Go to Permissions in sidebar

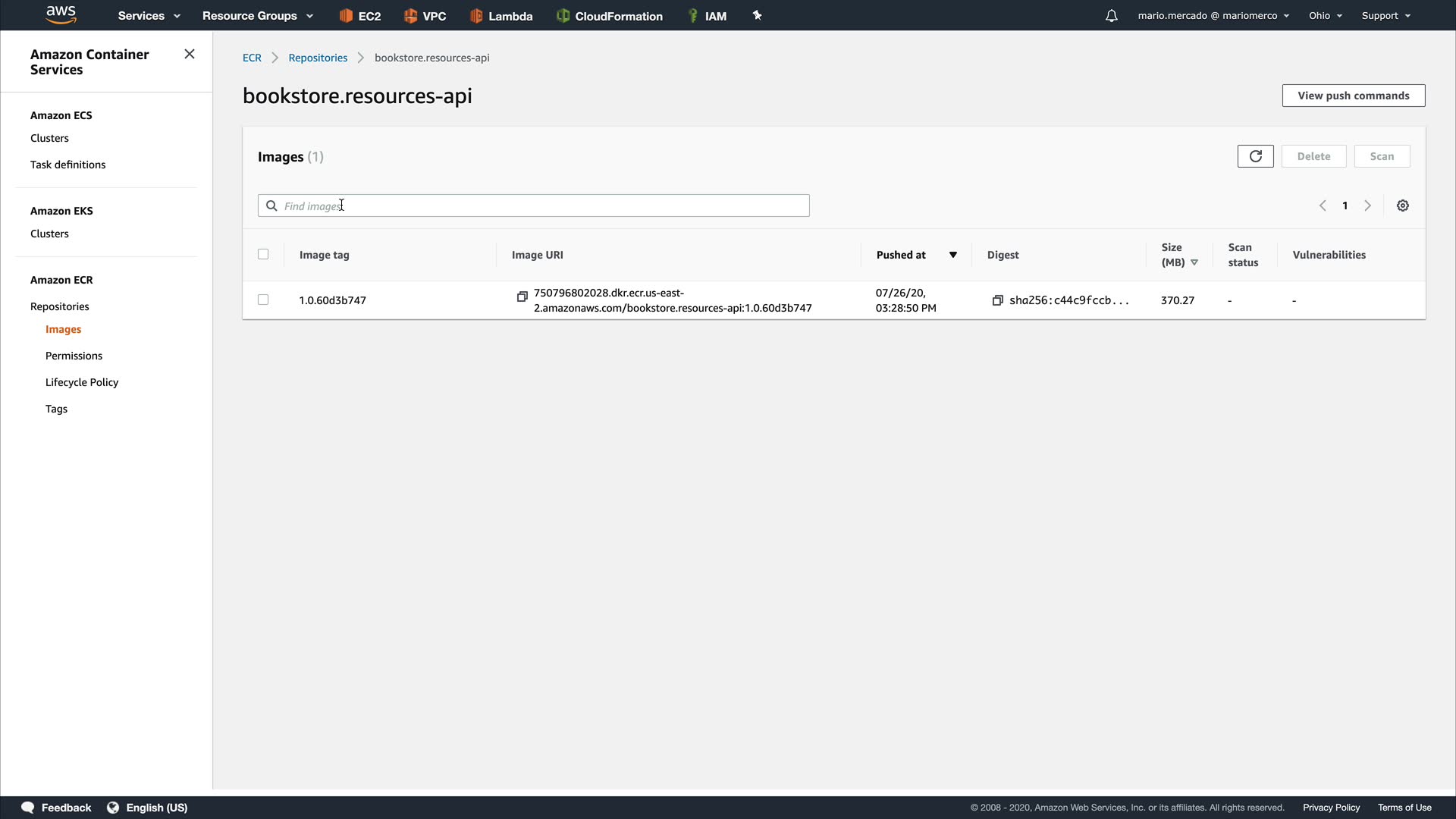click(x=74, y=356)
